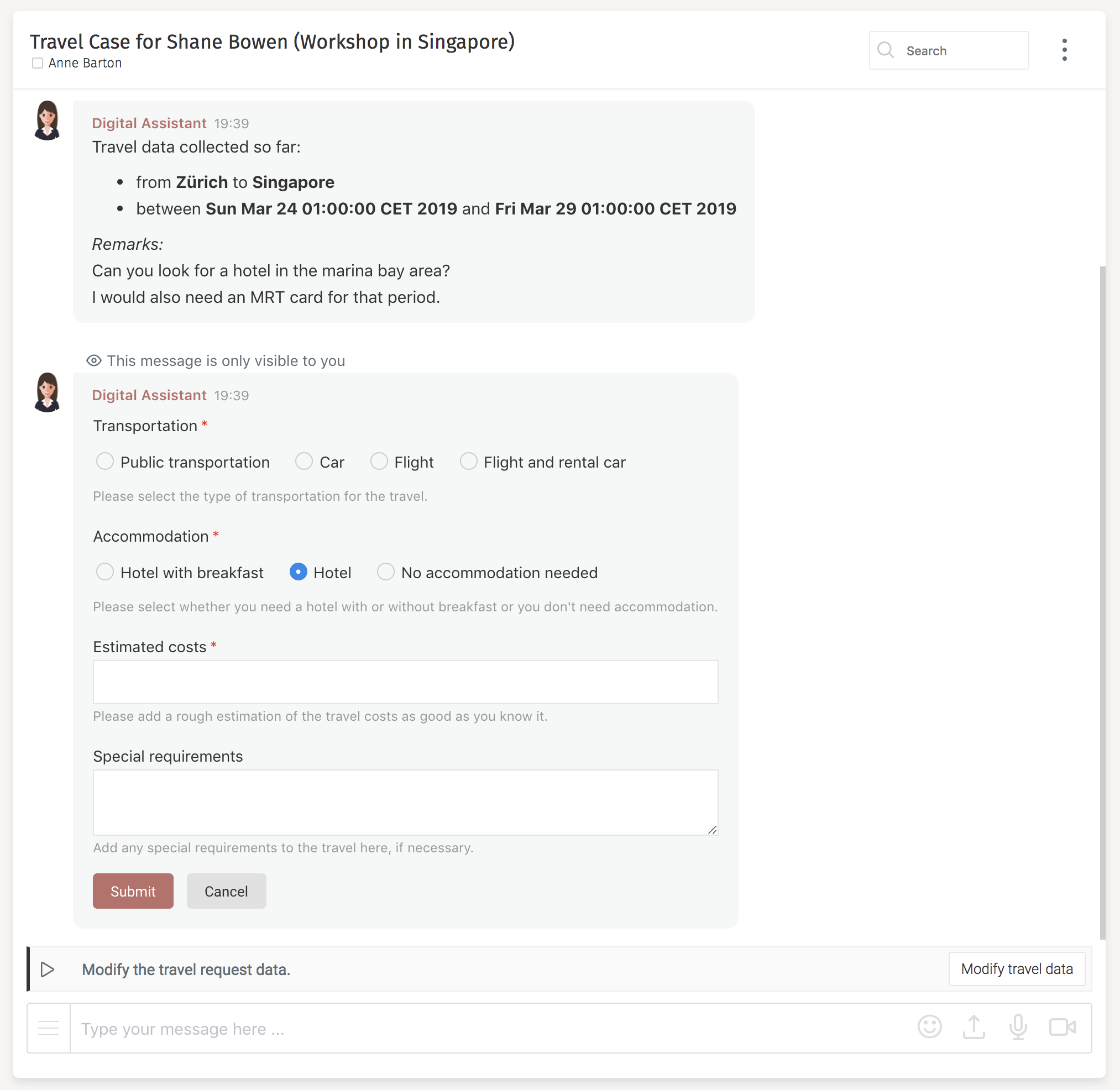Click the search magnifier icon
Screen dimensions: 1120x1090
click(886, 50)
